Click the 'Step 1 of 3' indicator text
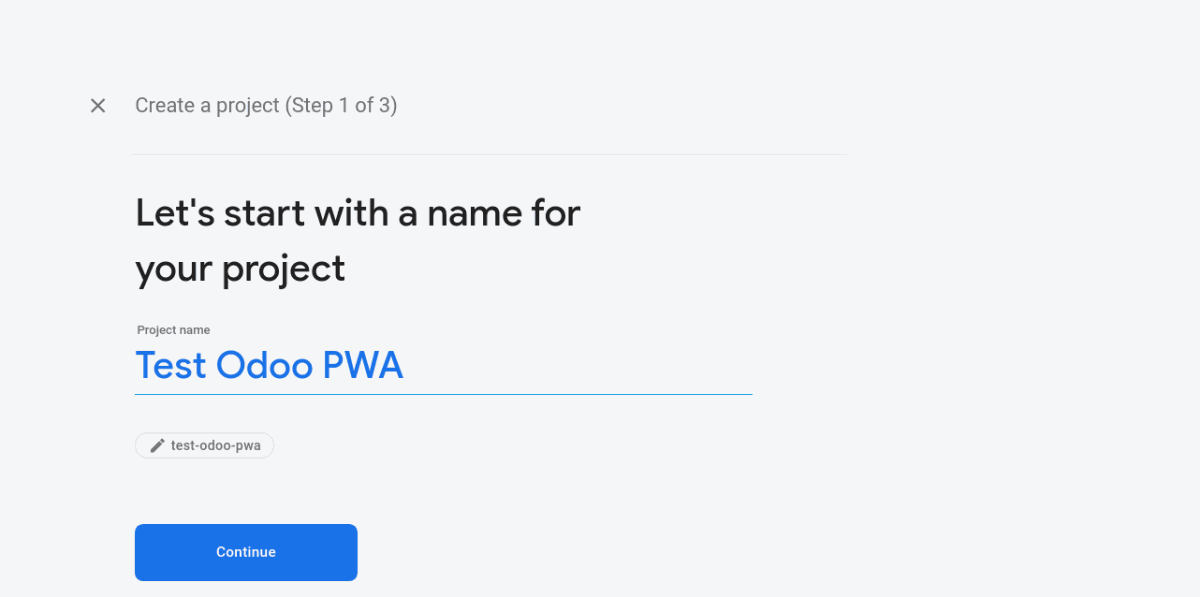 341,105
